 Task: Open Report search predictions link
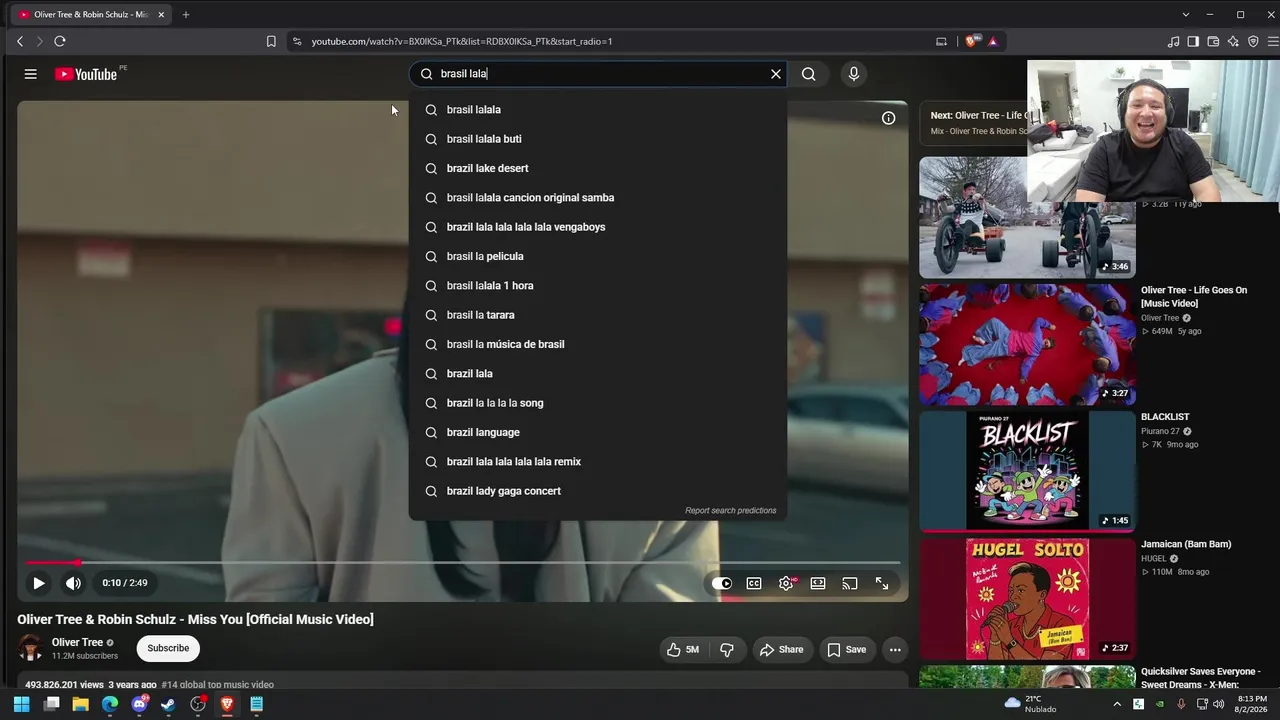click(x=730, y=510)
